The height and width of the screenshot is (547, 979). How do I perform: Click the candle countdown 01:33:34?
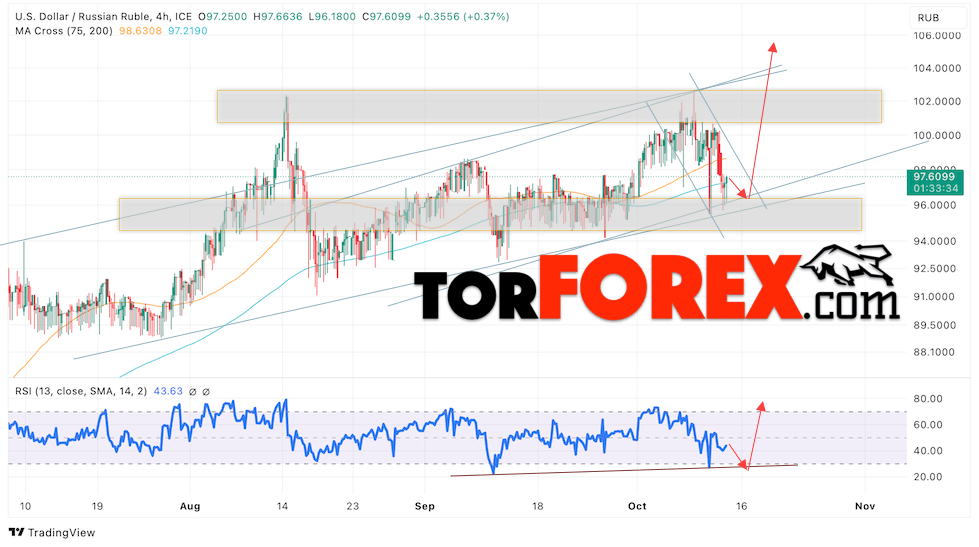coord(935,188)
